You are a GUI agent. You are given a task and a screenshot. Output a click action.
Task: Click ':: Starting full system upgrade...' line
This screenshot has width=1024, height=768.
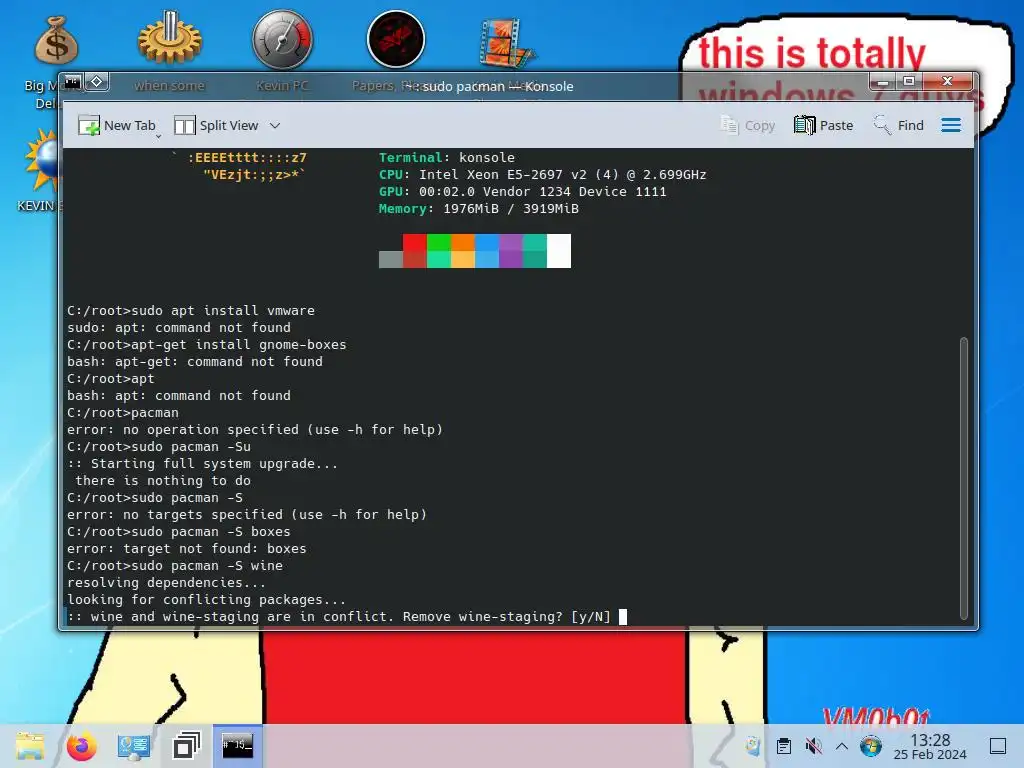[202, 464]
